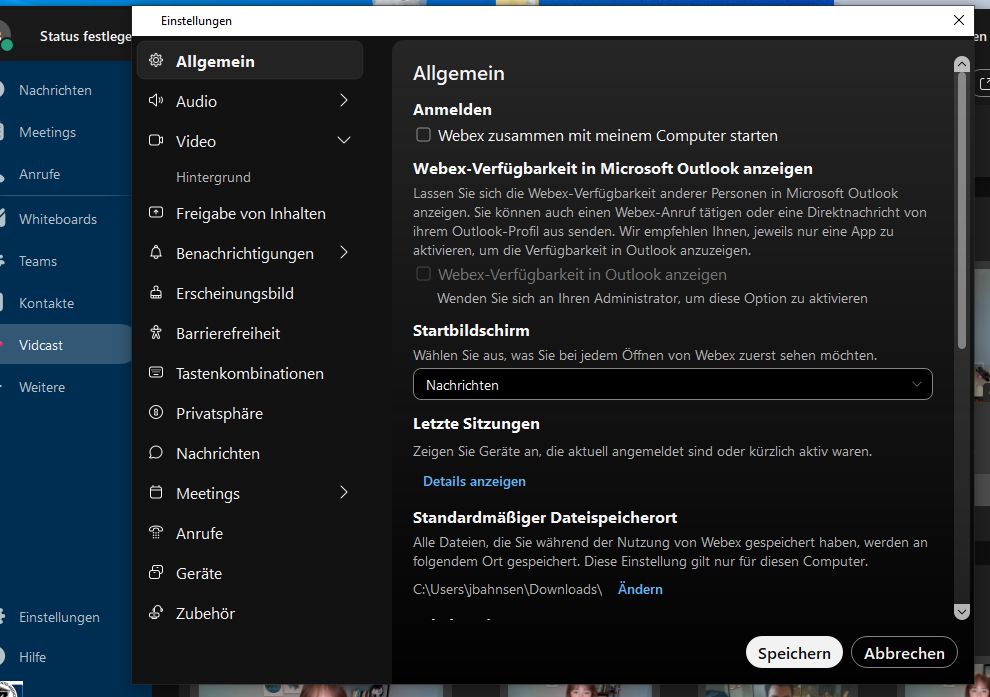Viewport: 990px width, 697px height.
Task: Open the Privatsphäre settings
Action: pyautogui.click(x=218, y=413)
